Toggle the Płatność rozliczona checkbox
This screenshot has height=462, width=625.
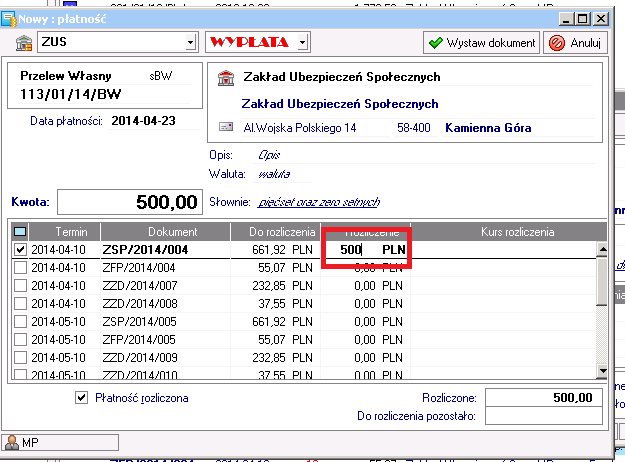point(81,397)
